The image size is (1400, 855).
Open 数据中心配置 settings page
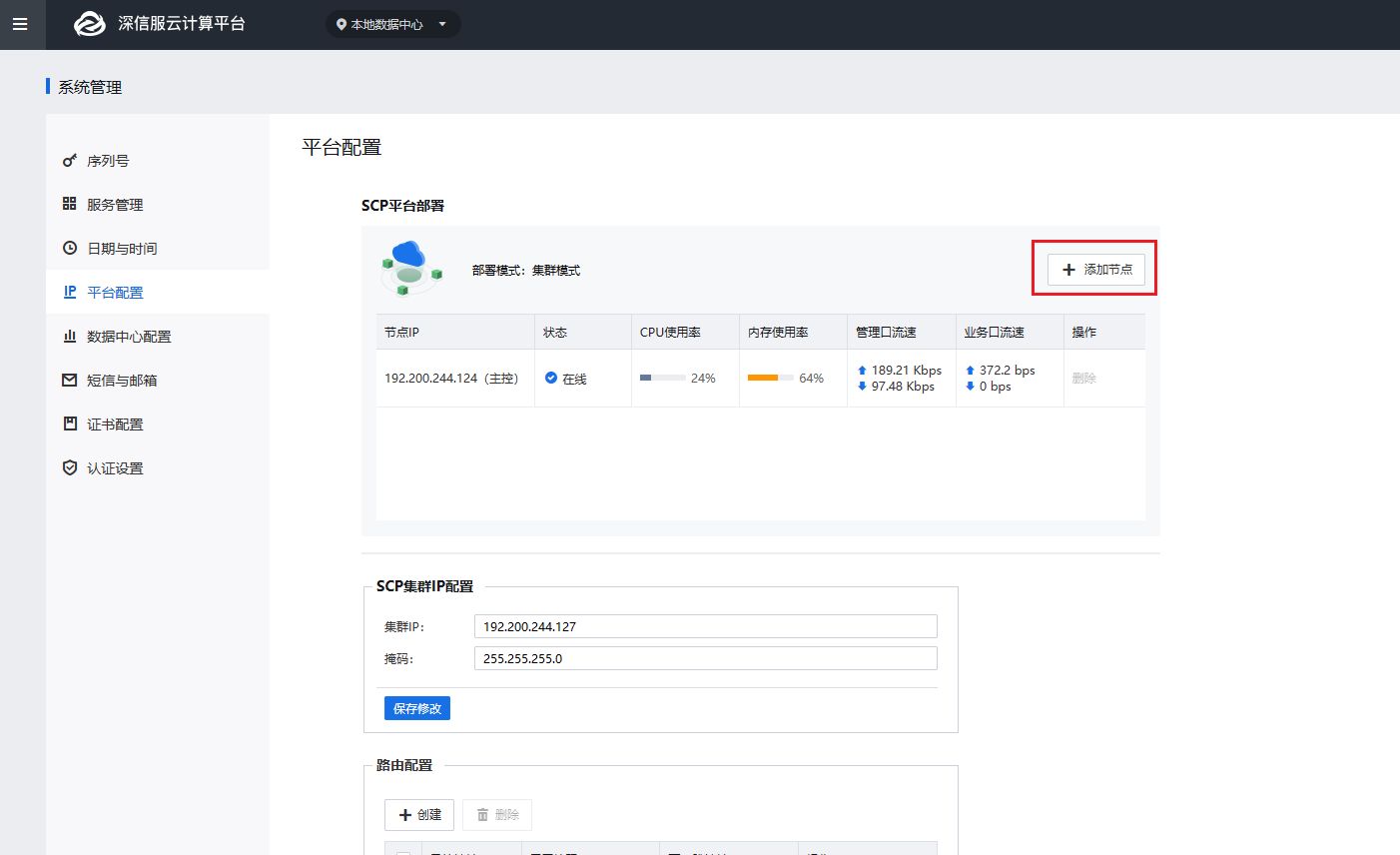[x=158, y=336]
